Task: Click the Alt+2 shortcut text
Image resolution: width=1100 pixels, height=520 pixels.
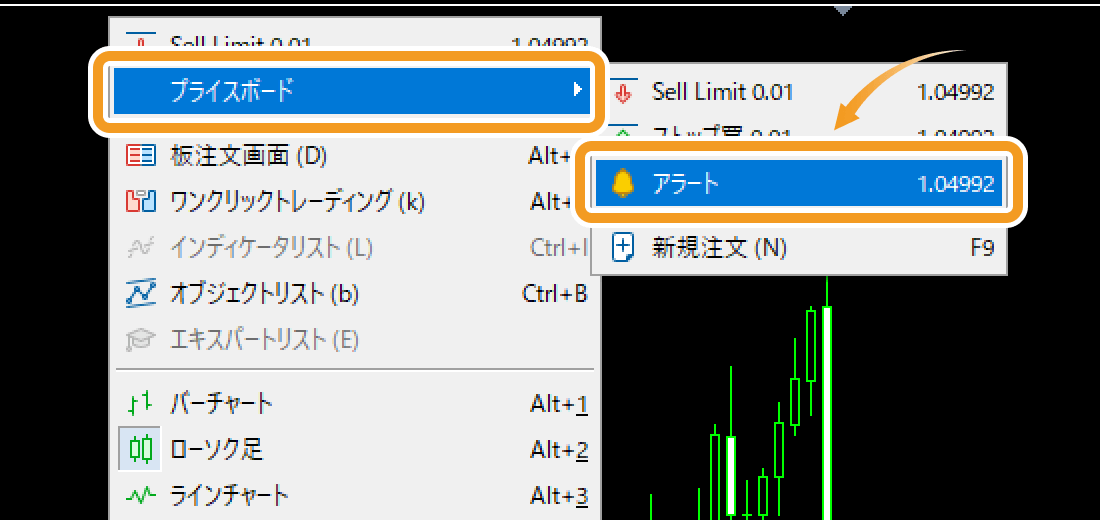Action: tap(558, 450)
